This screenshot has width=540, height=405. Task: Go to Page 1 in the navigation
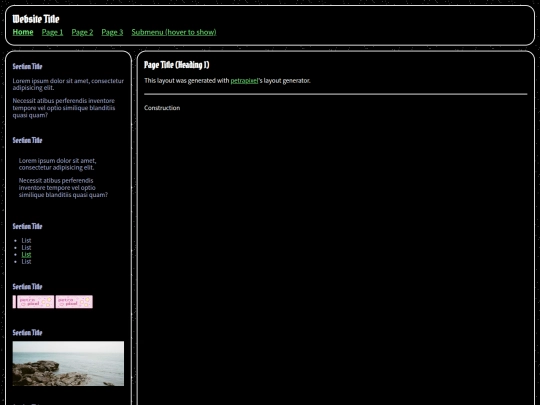click(52, 32)
